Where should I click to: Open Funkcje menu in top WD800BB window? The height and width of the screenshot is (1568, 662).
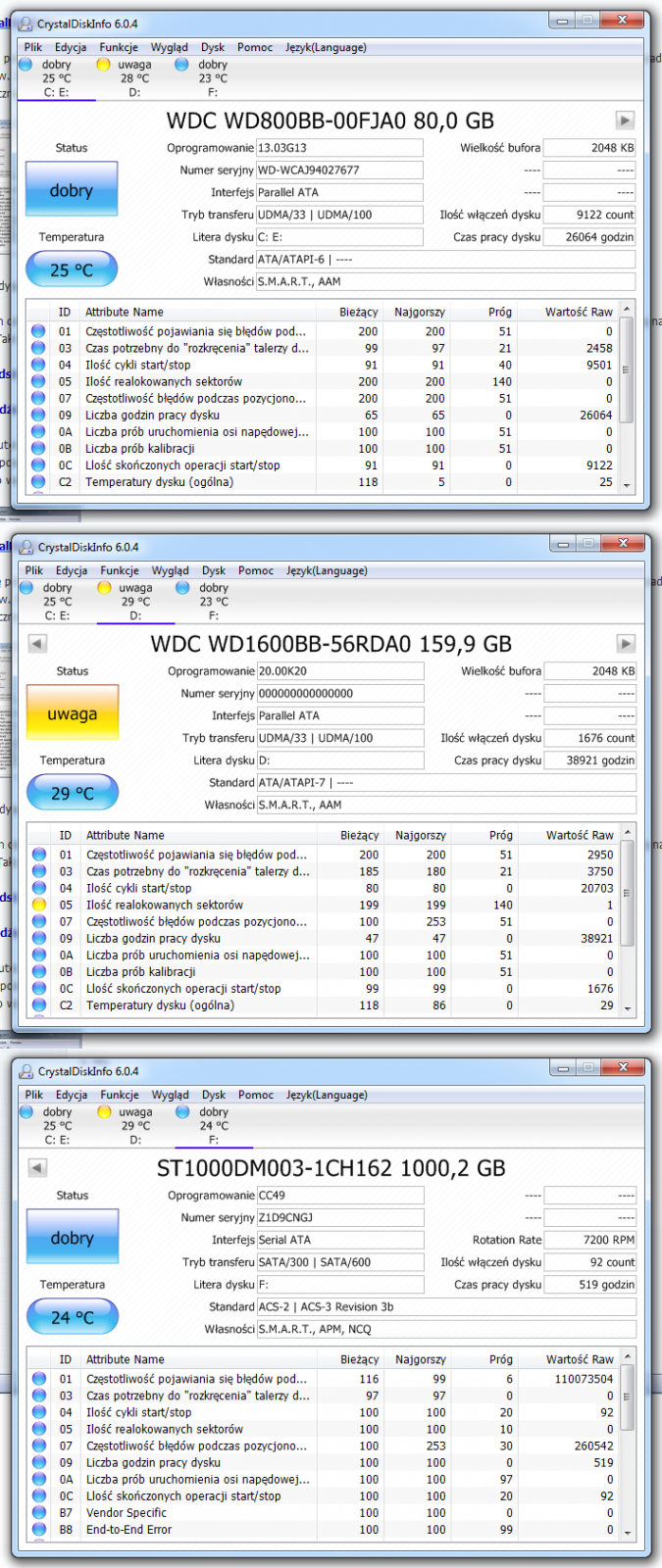[x=119, y=47]
